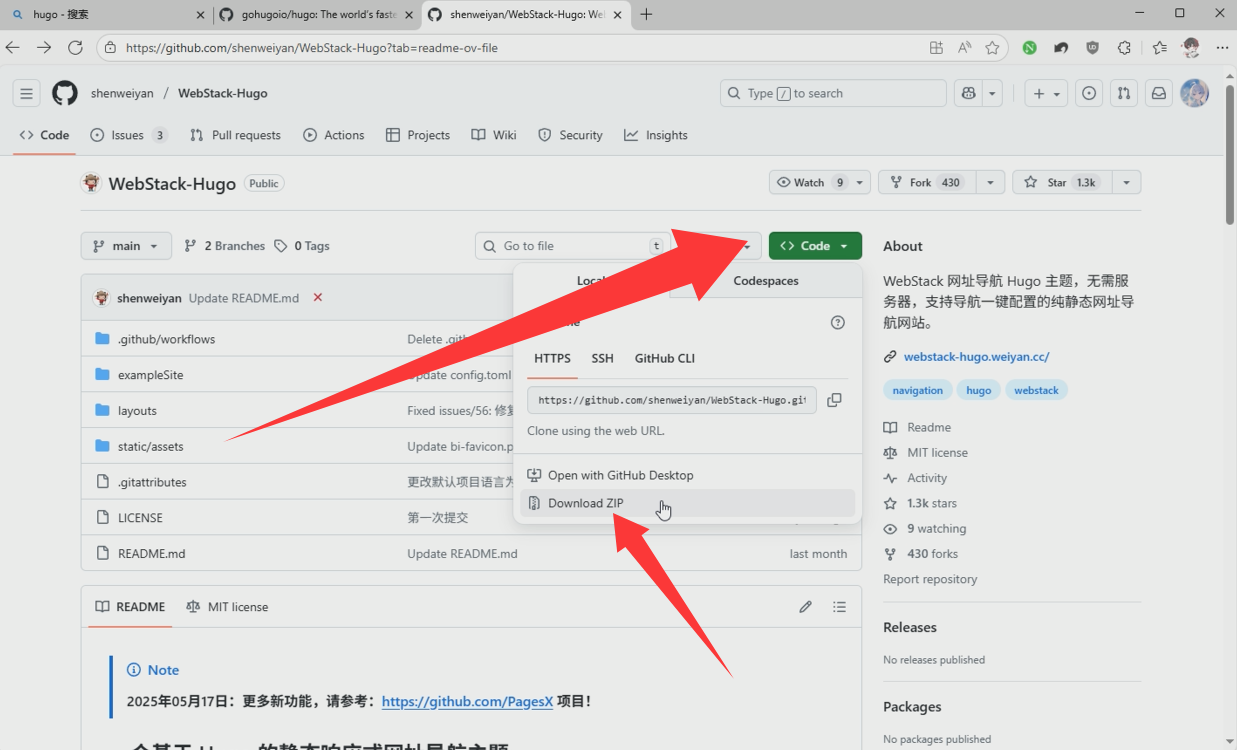Screen dimensions: 1237x750
Task: Open the webstack-hugo.weiyan.cc website link
Action: click(x=976, y=356)
